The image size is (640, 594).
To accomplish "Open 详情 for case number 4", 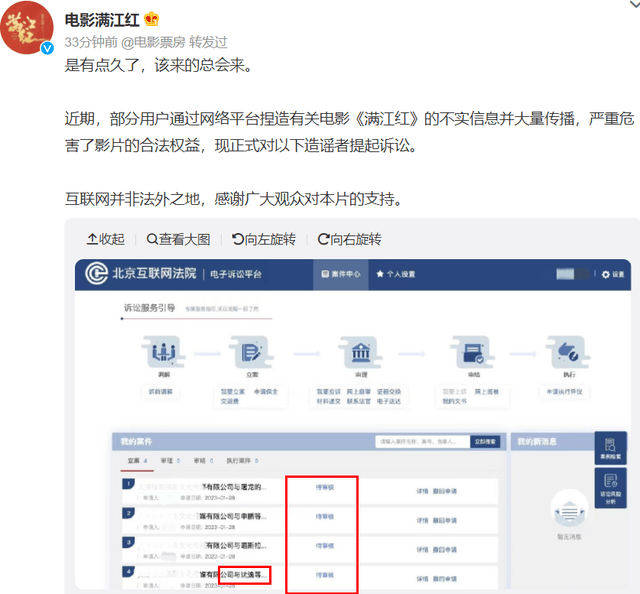I will pos(422,579).
